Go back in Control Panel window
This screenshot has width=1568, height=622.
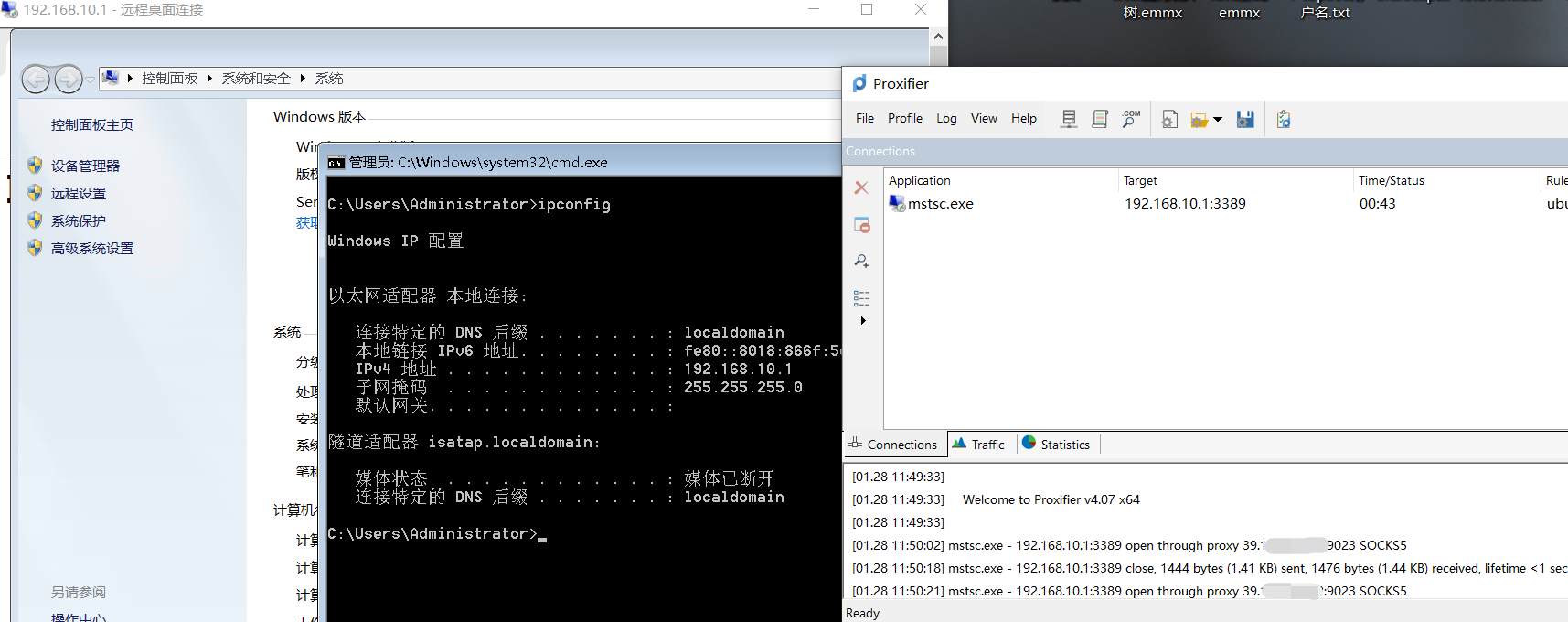tap(36, 80)
